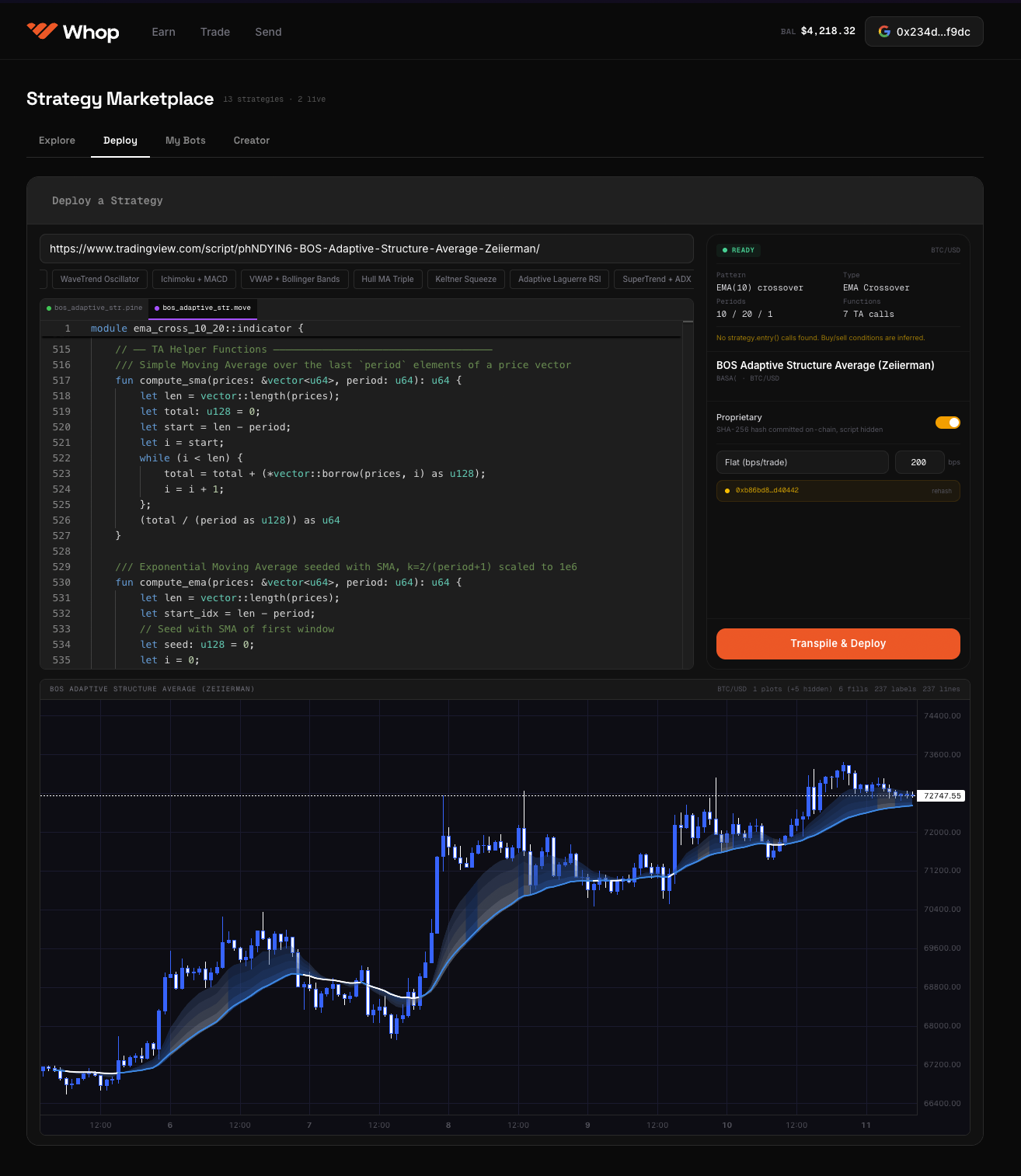Click the Strategy Marketplace page heading
This screenshot has height=1176, width=1021.
[x=120, y=99]
